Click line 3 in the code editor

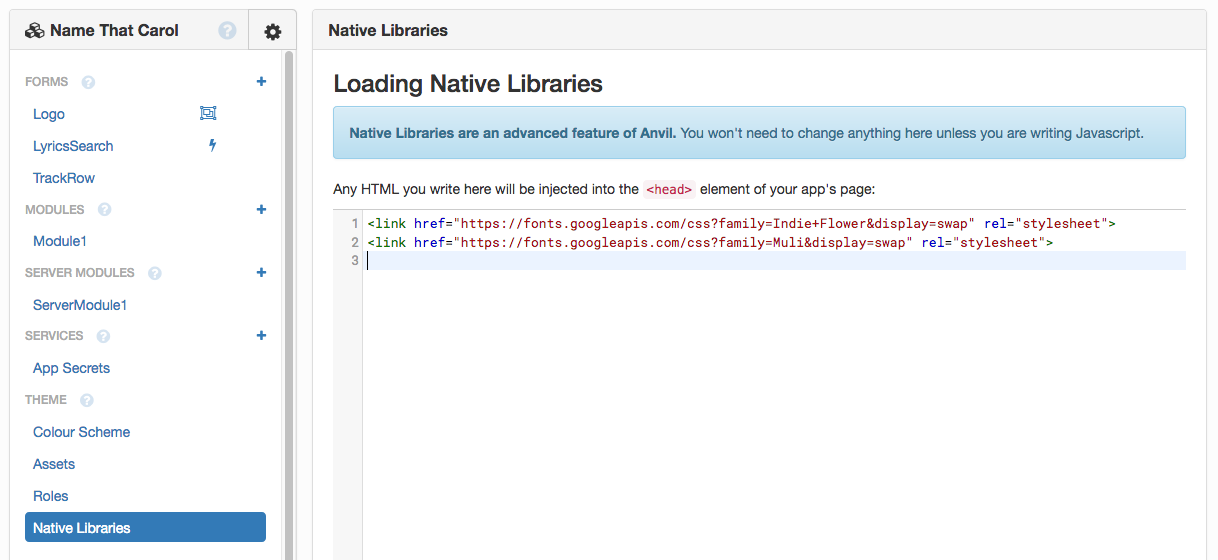700,261
